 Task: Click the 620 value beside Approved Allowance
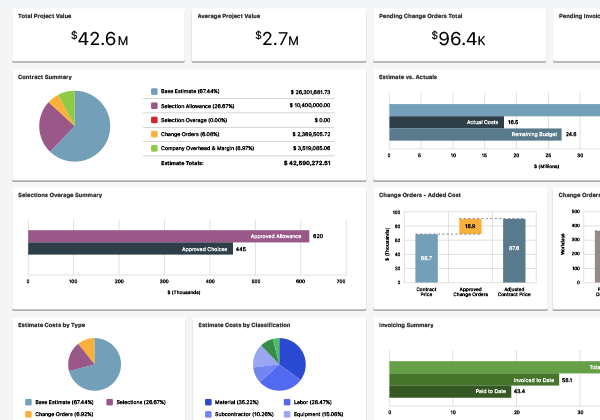tap(318, 236)
